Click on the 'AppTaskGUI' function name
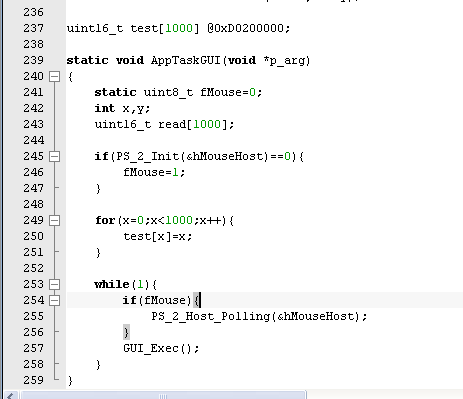The height and width of the screenshot is (399, 463). [186, 60]
